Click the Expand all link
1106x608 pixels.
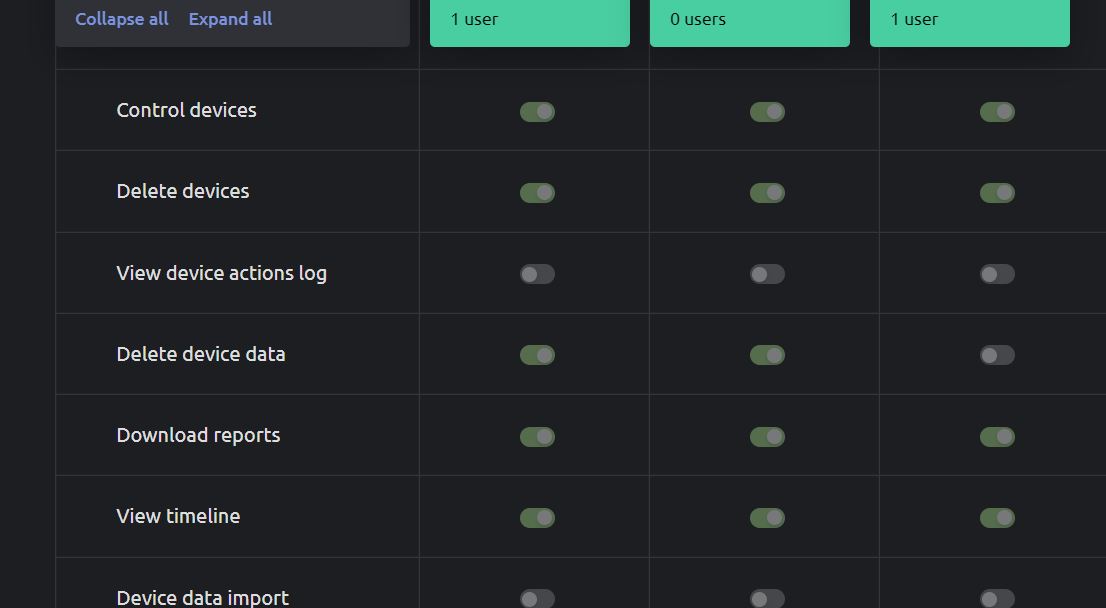230,19
